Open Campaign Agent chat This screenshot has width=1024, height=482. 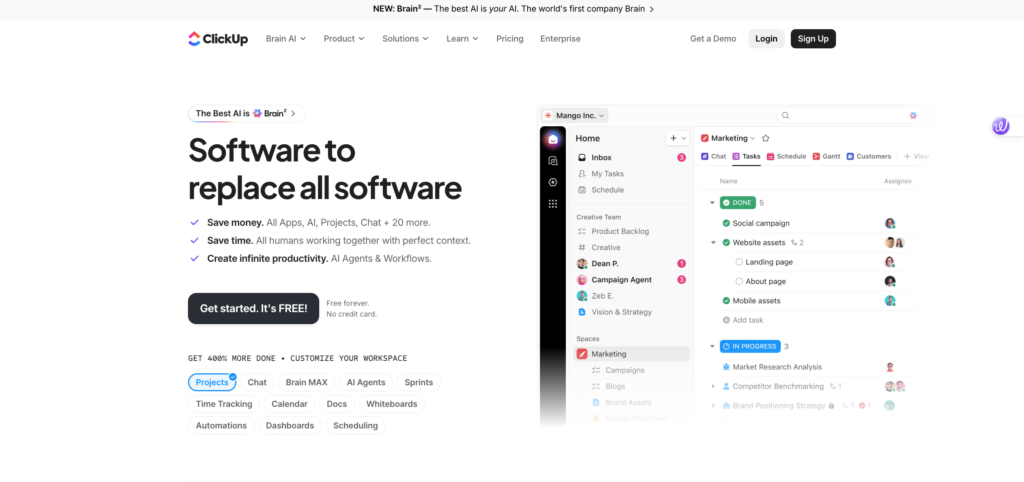(632, 280)
